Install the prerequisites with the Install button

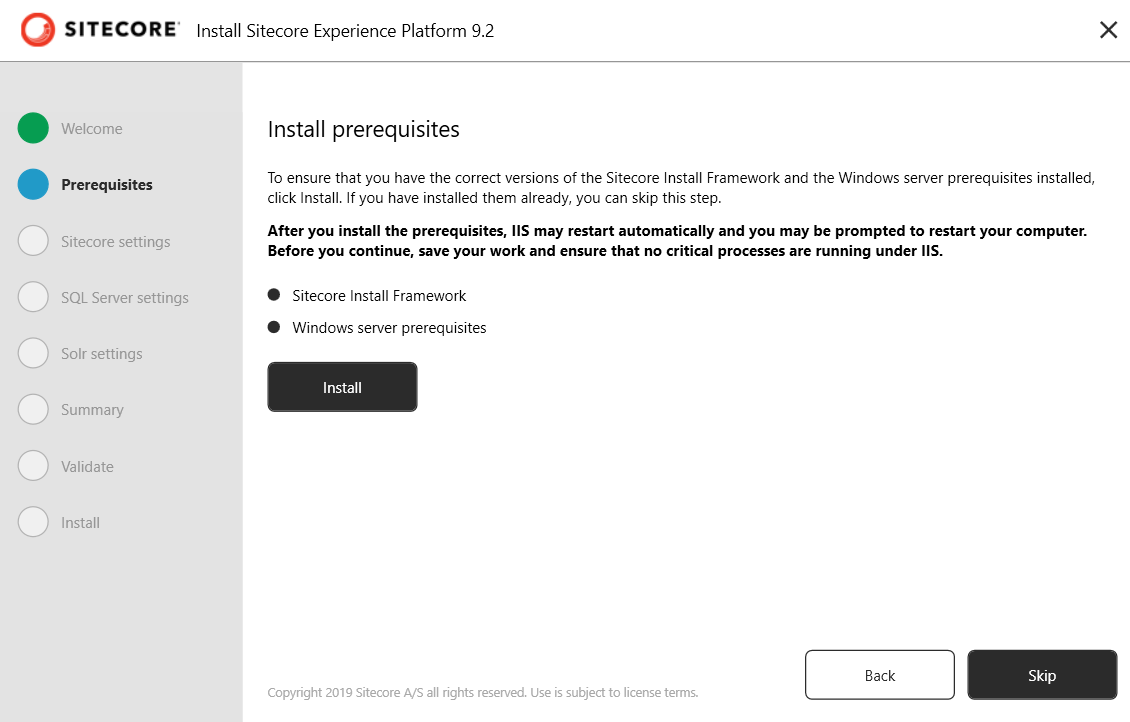click(x=342, y=387)
